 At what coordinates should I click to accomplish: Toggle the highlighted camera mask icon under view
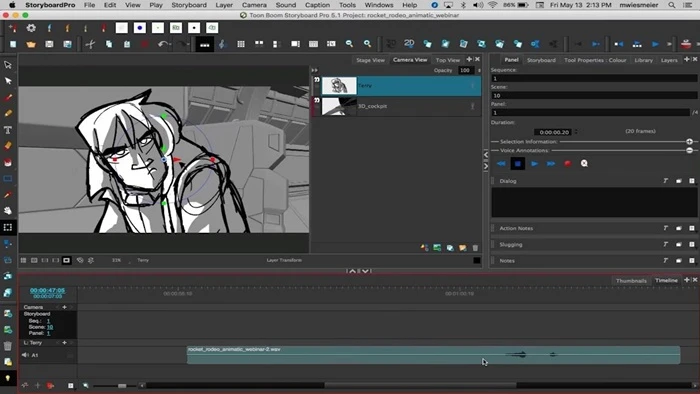67,260
